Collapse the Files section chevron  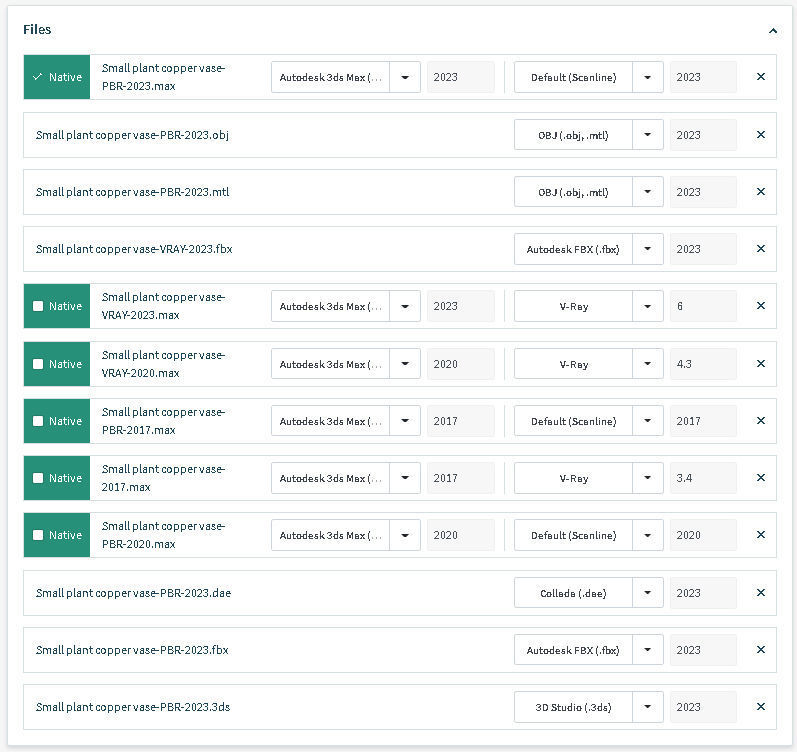[772, 31]
